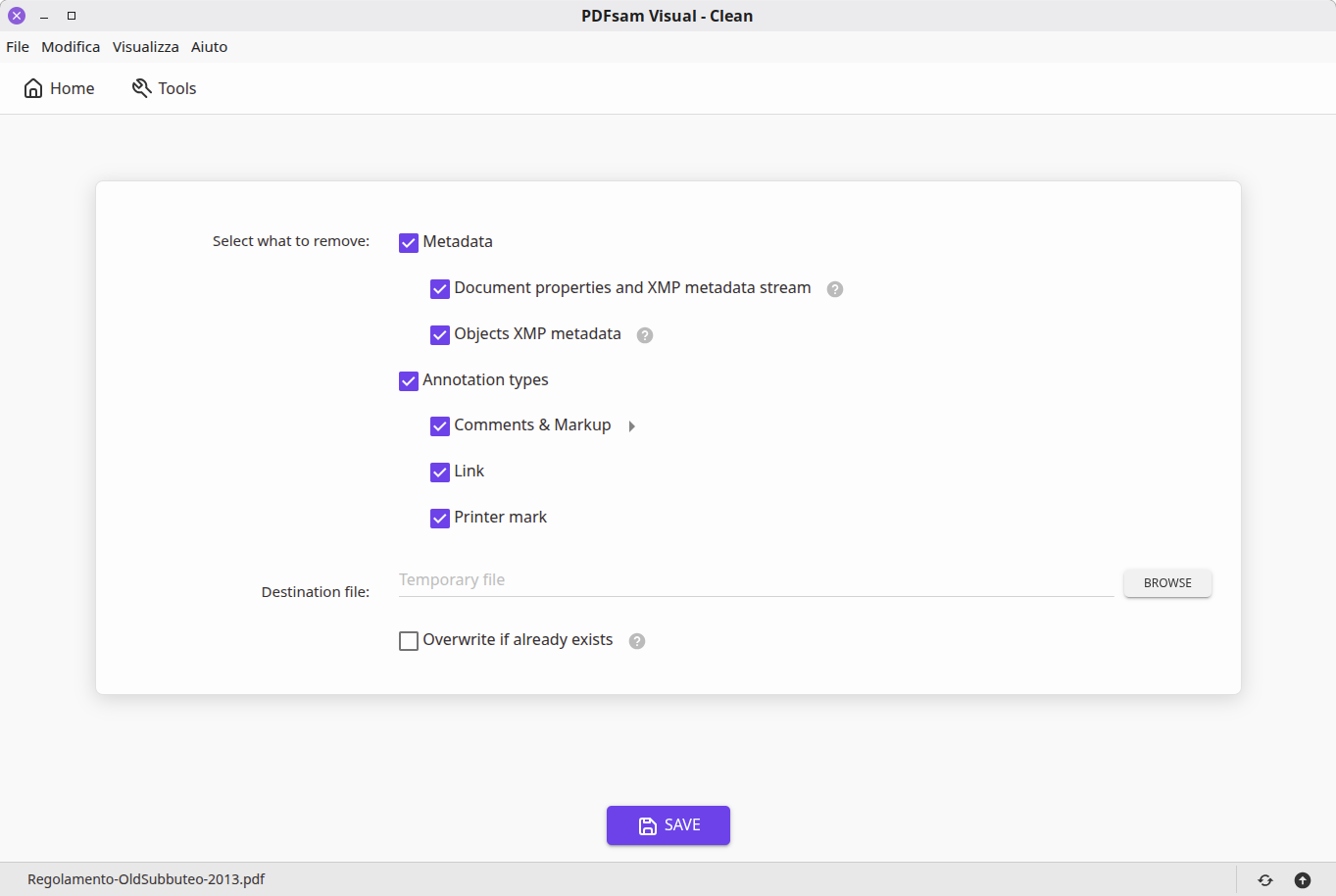Open the Modifica menu
The height and width of the screenshot is (896, 1336).
pyautogui.click(x=71, y=47)
